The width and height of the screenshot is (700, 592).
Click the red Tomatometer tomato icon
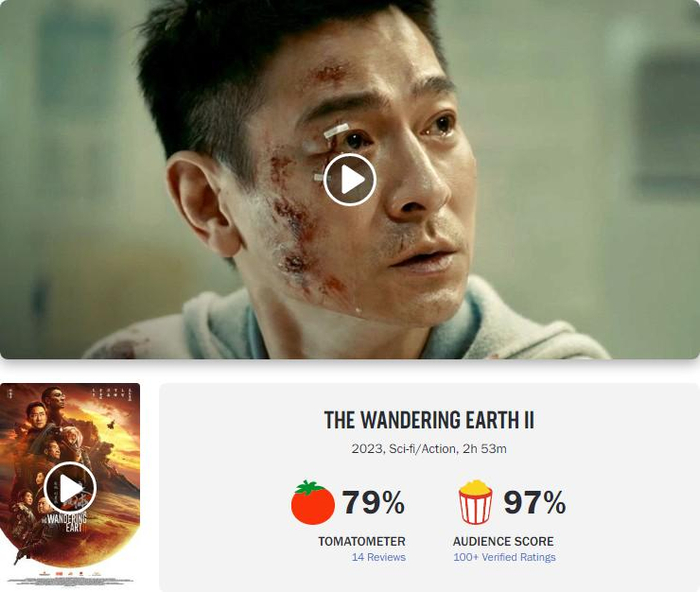point(312,502)
